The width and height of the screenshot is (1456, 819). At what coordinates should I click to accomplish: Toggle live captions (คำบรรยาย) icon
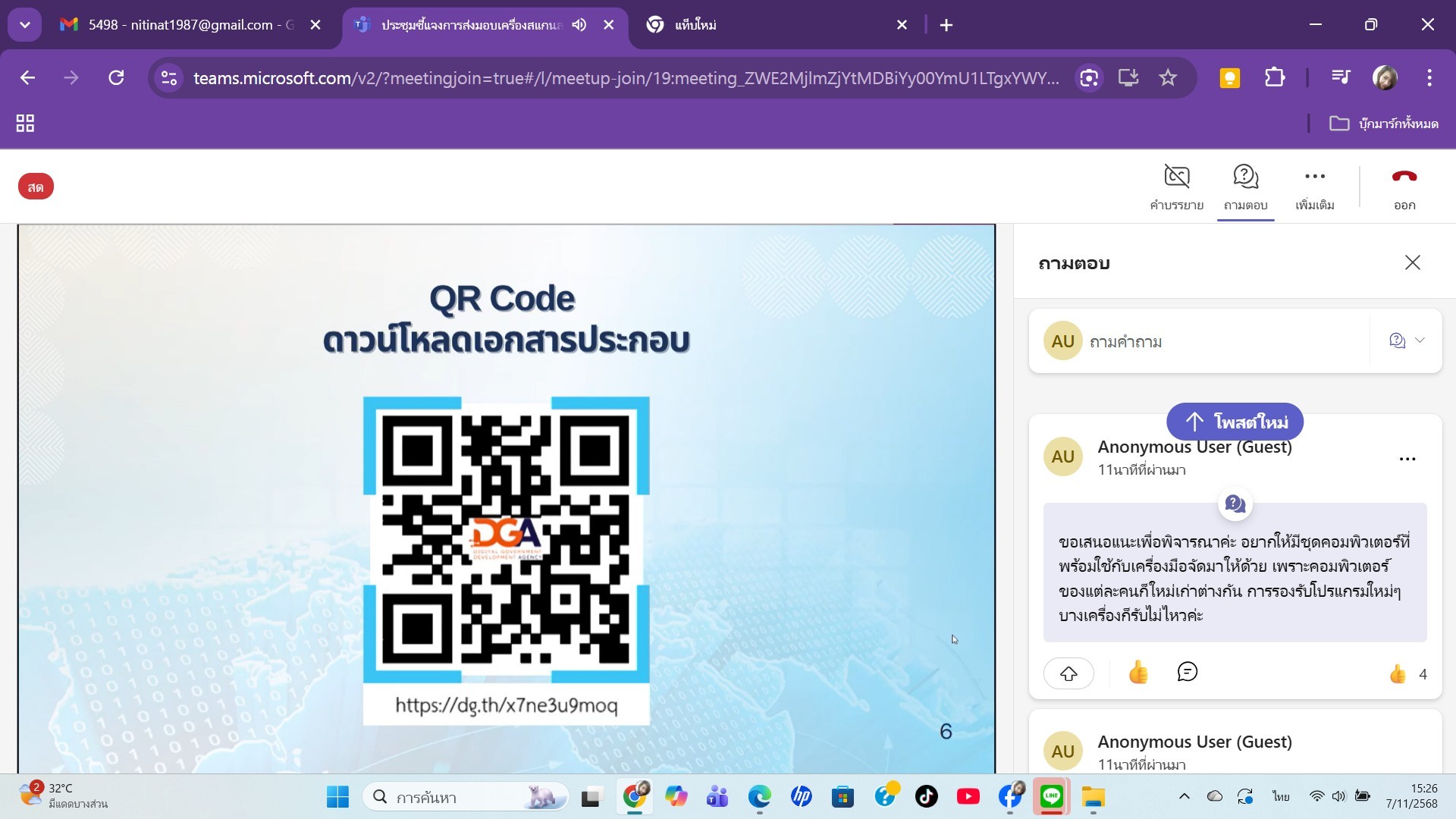(x=1176, y=177)
